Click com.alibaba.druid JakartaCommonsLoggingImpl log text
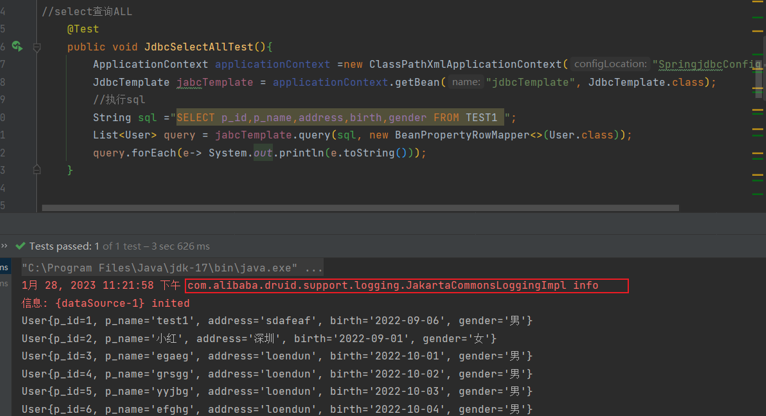The height and width of the screenshot is (416, 766). [x=406, y=286]
